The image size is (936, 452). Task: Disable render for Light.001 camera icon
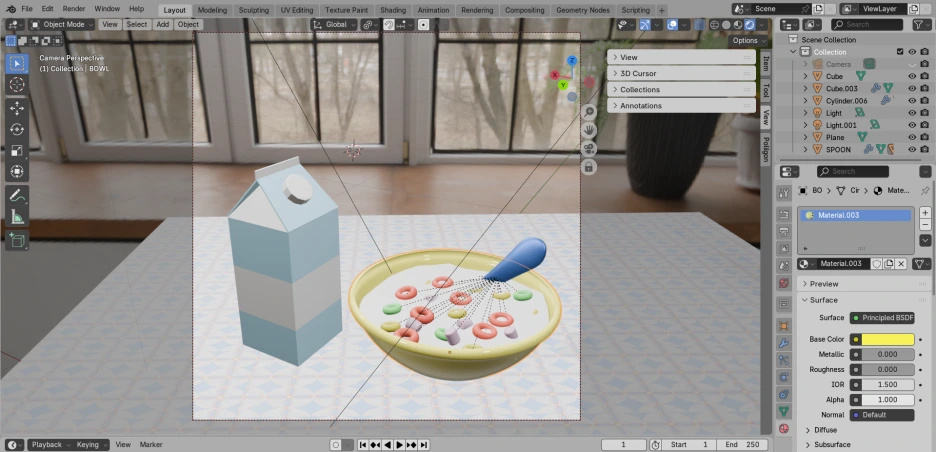(x=925, y=125)
